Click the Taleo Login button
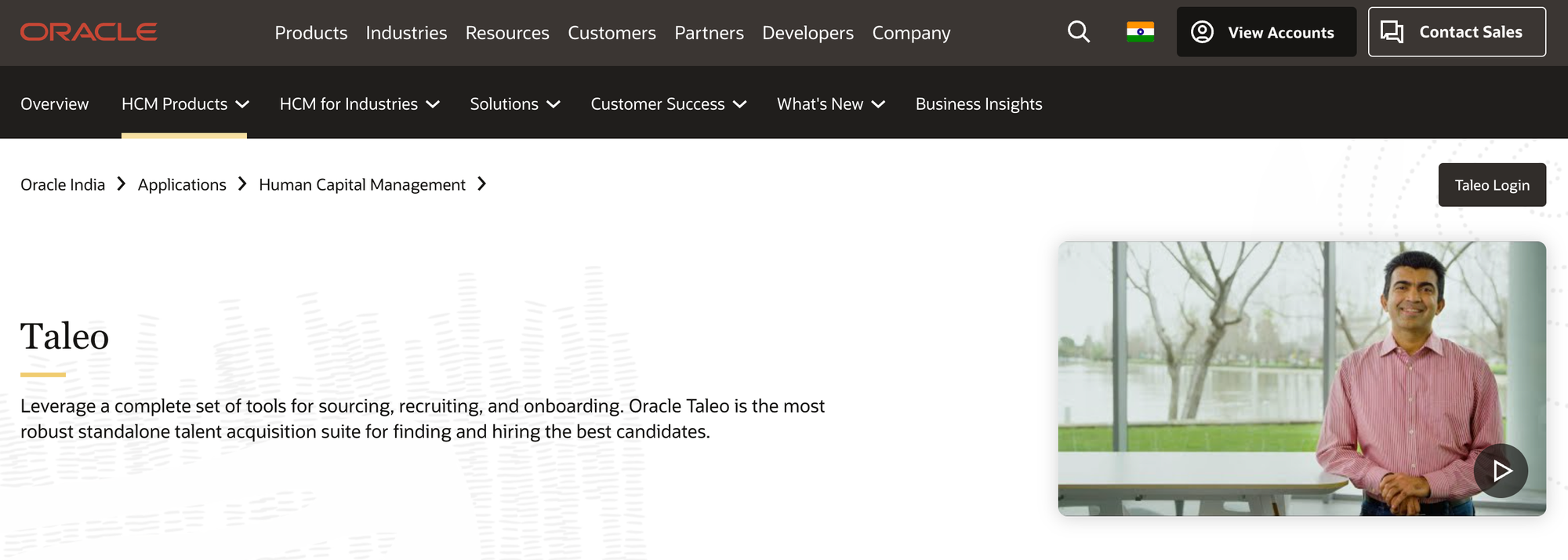Viewport: 1568px width, 560px height. 1492,184
